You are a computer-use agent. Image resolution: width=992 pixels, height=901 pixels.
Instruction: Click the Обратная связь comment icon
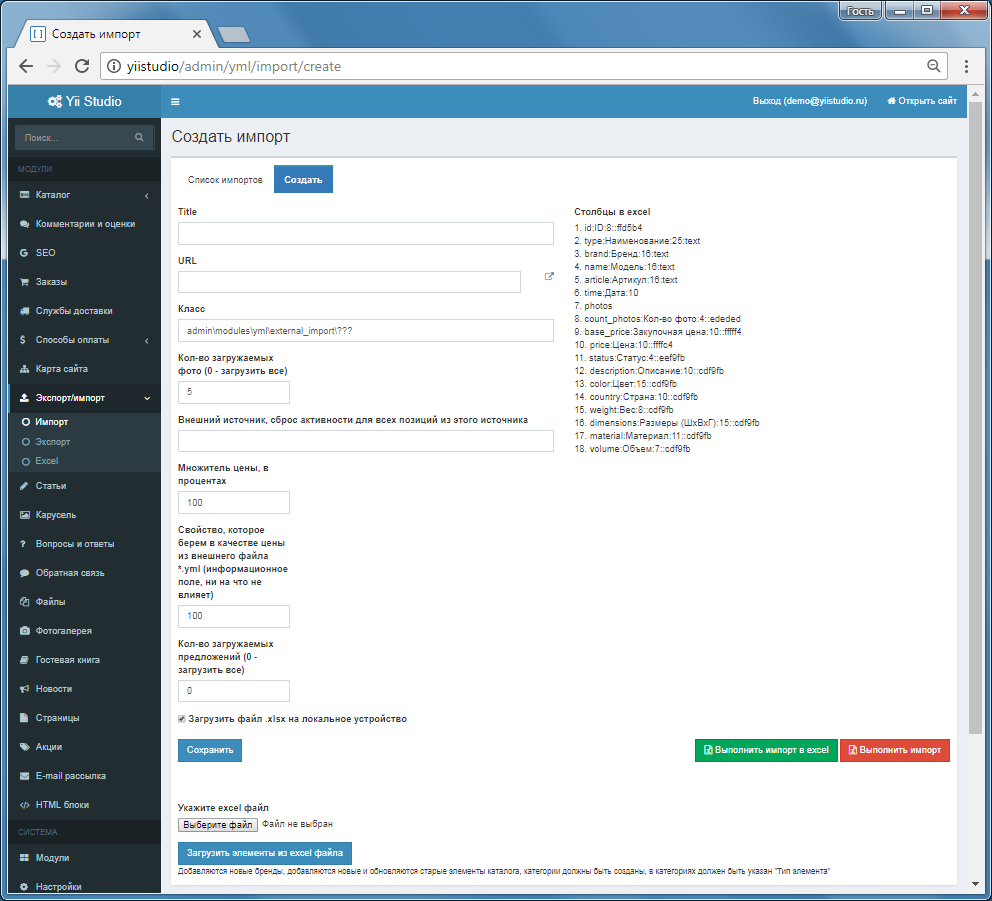(24, 573)
